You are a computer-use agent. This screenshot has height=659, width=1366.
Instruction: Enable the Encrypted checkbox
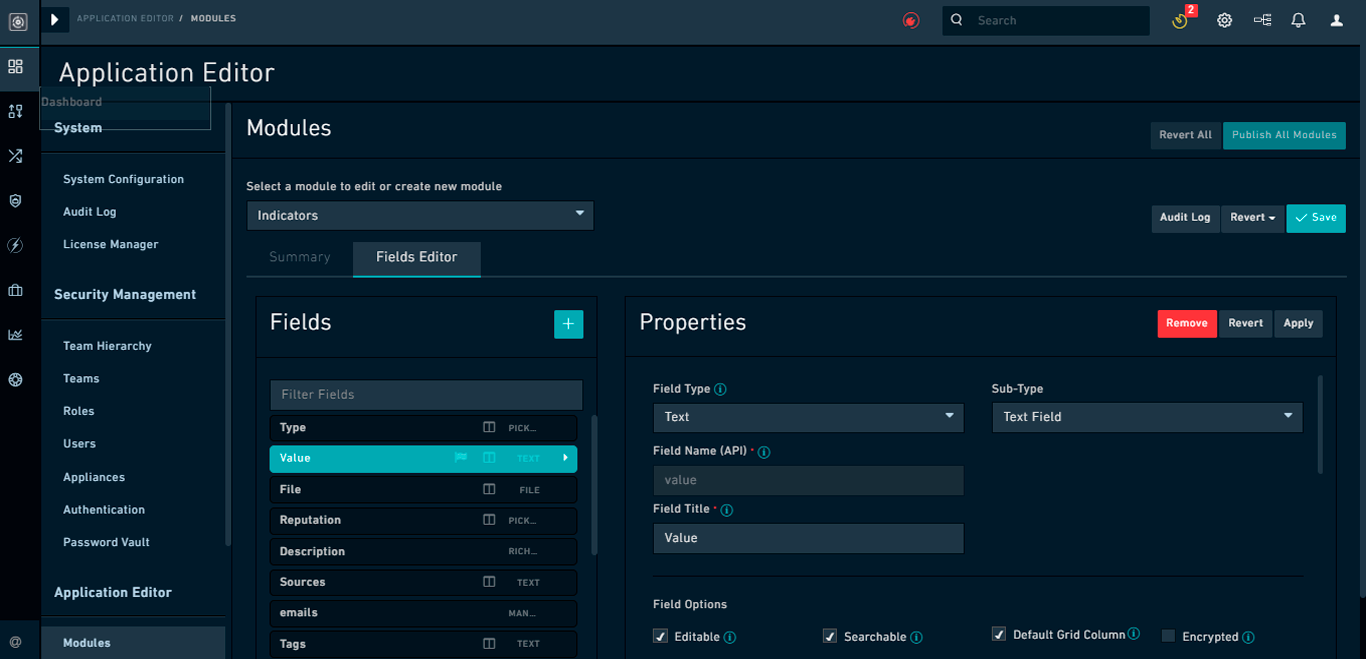click(1168, 636)
